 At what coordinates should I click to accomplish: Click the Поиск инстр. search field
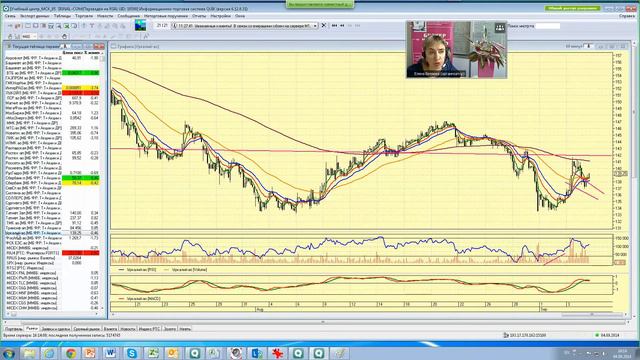pyautogui.click(x=547, y=26)
